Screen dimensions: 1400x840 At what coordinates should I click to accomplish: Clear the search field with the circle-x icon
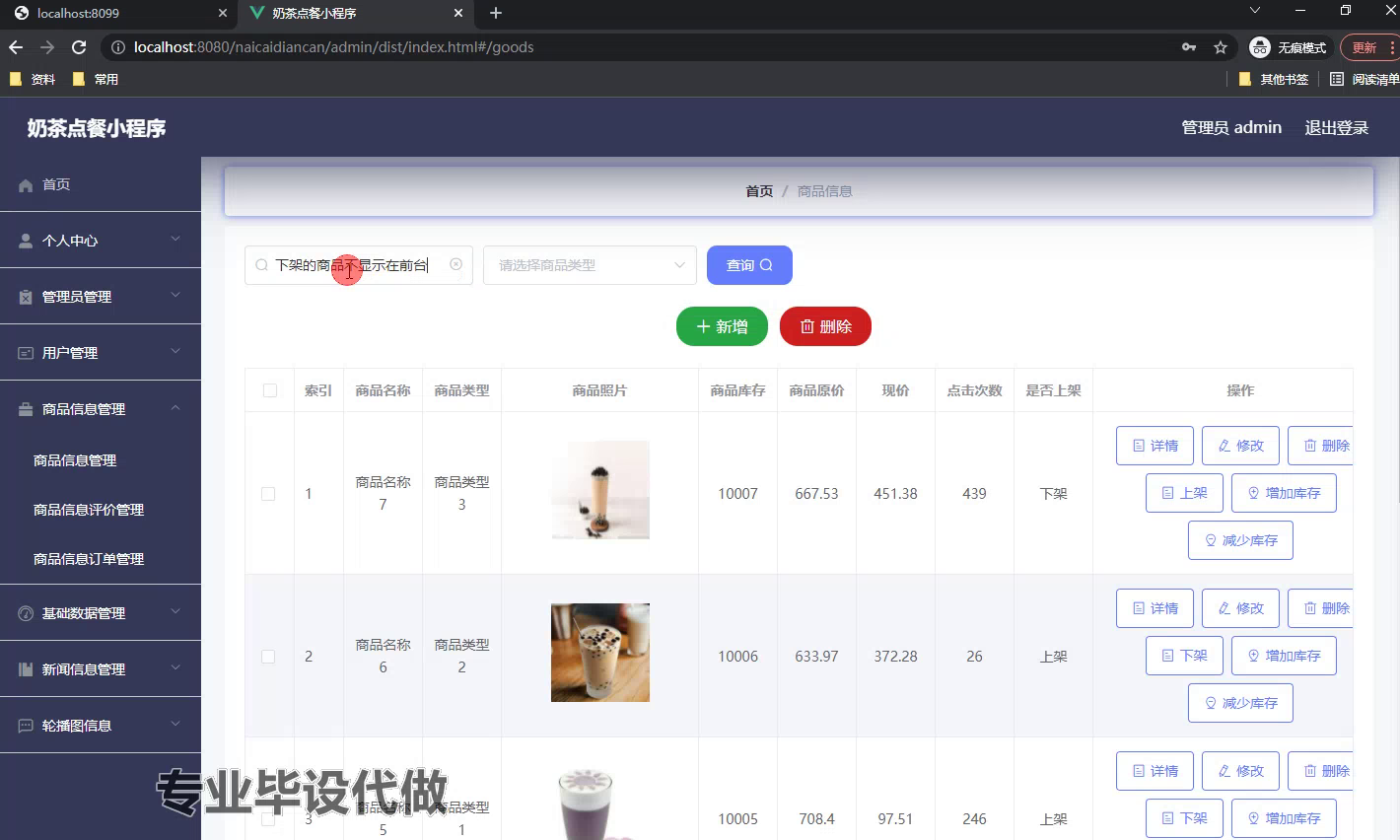(x=455, y=264)
